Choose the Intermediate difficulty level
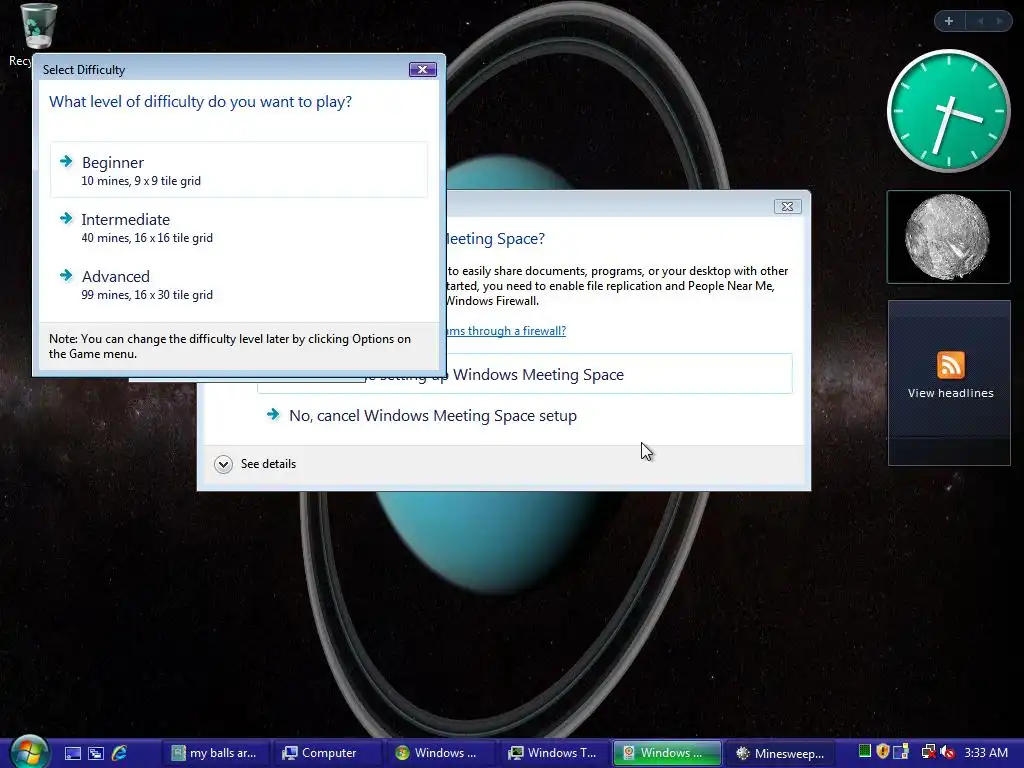Image resolution: width=1024 pixels, height=768 pixels. click(x=239, y=227)
